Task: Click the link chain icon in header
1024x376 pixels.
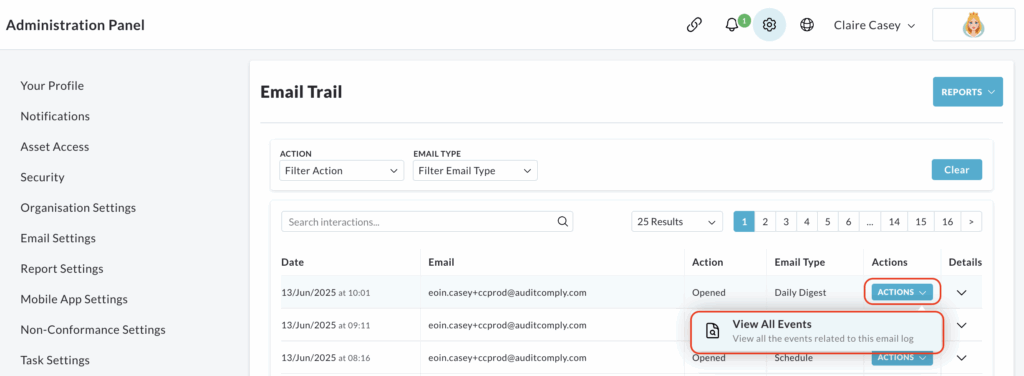Action: coord(694,25)
